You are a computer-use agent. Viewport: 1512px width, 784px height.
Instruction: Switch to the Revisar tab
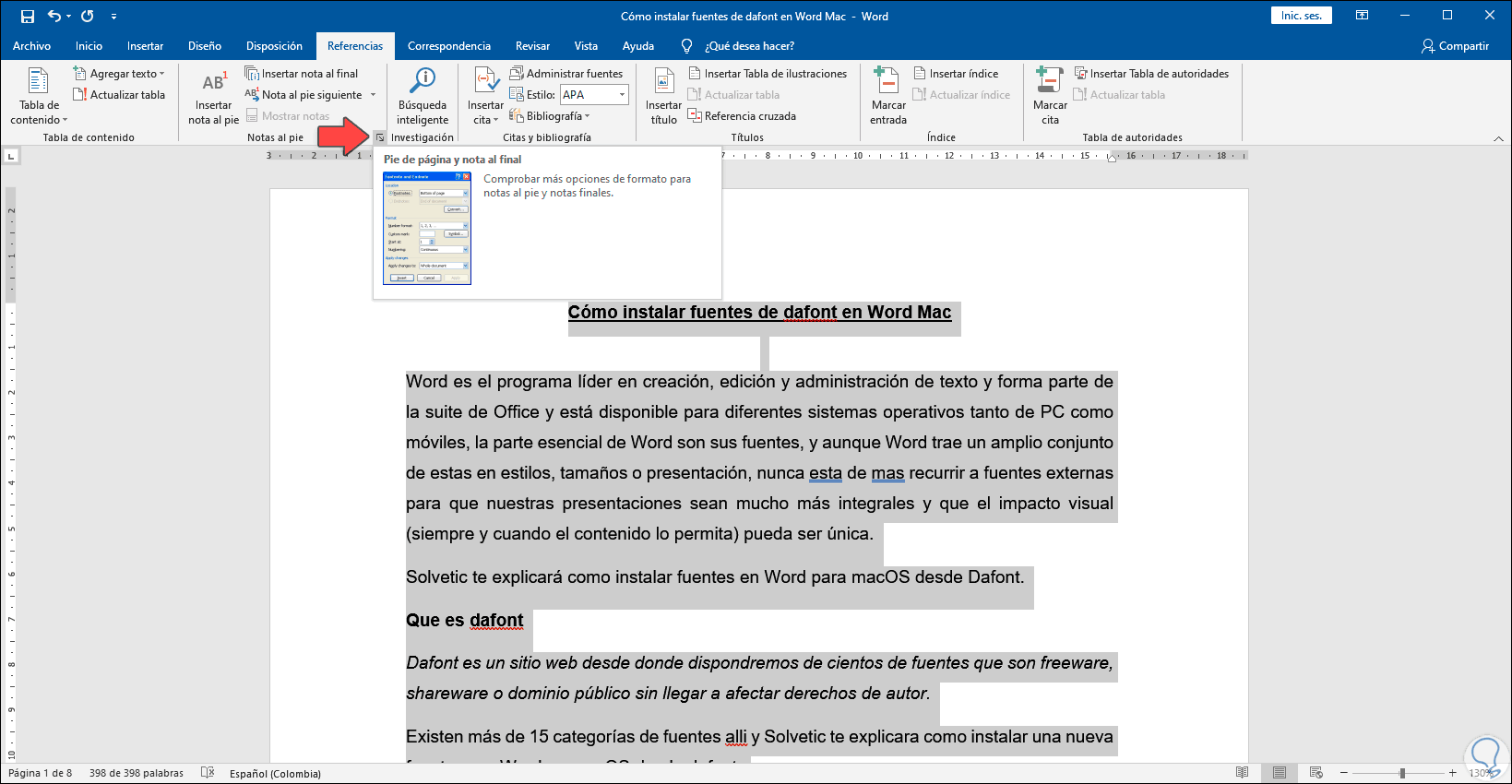(532, 46)
